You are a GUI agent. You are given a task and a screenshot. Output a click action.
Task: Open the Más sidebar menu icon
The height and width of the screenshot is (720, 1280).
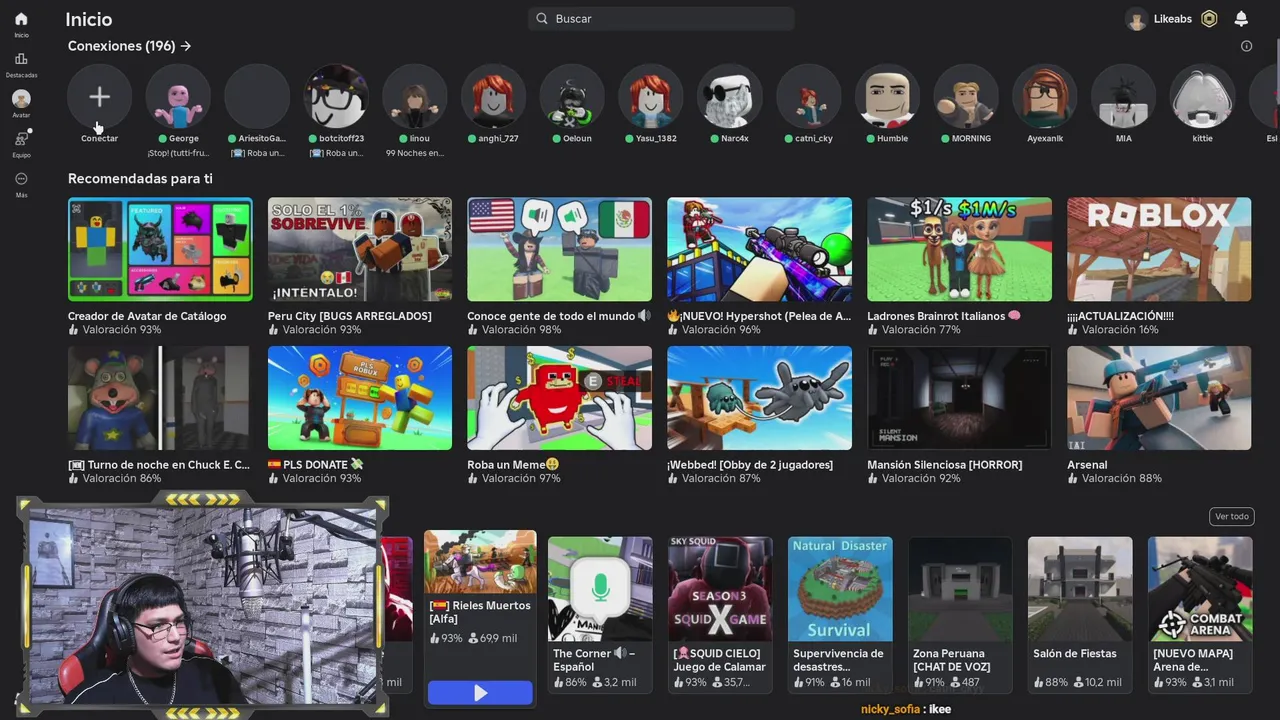tap(21, 179)
